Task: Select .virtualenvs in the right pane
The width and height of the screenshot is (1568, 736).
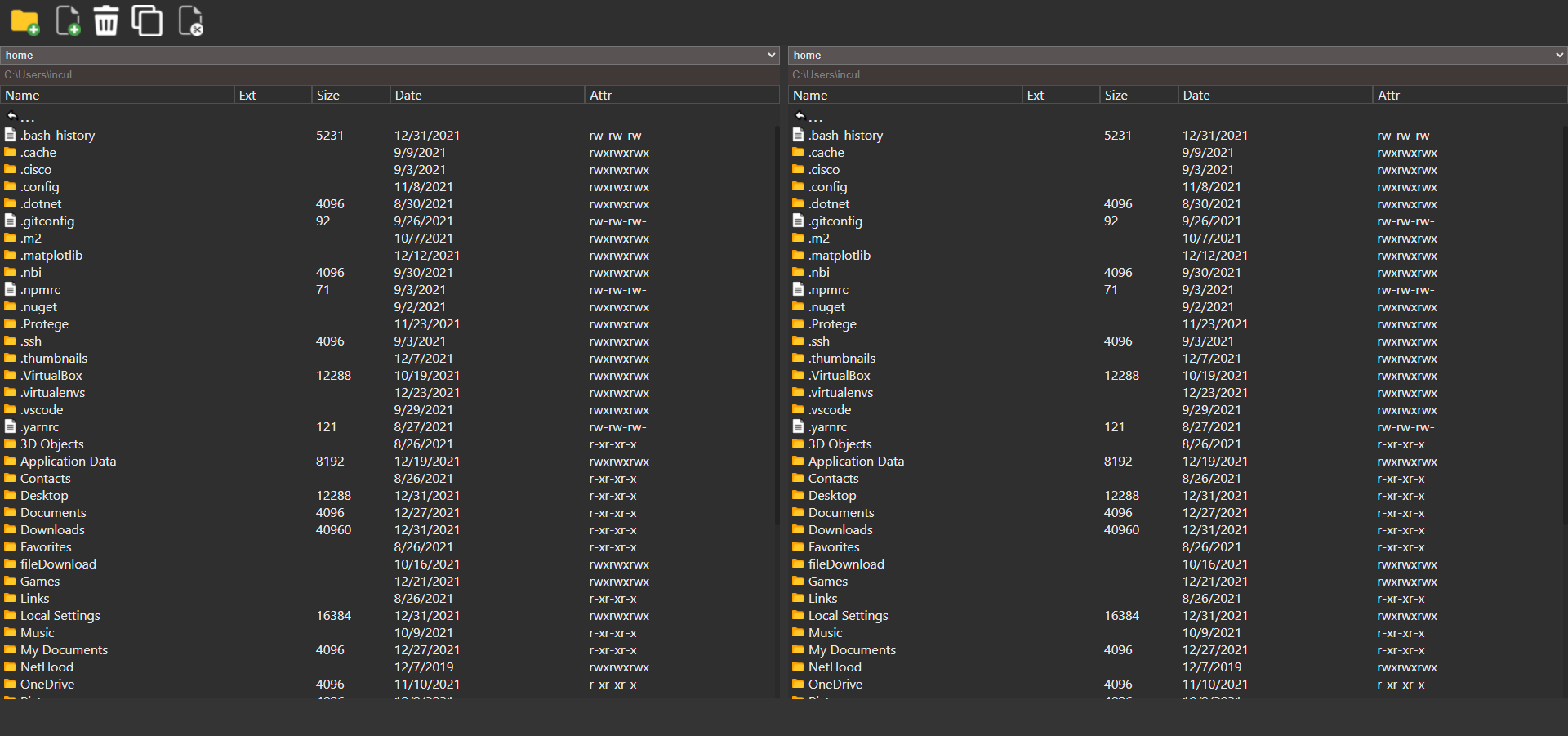Action: pos(840,392)
